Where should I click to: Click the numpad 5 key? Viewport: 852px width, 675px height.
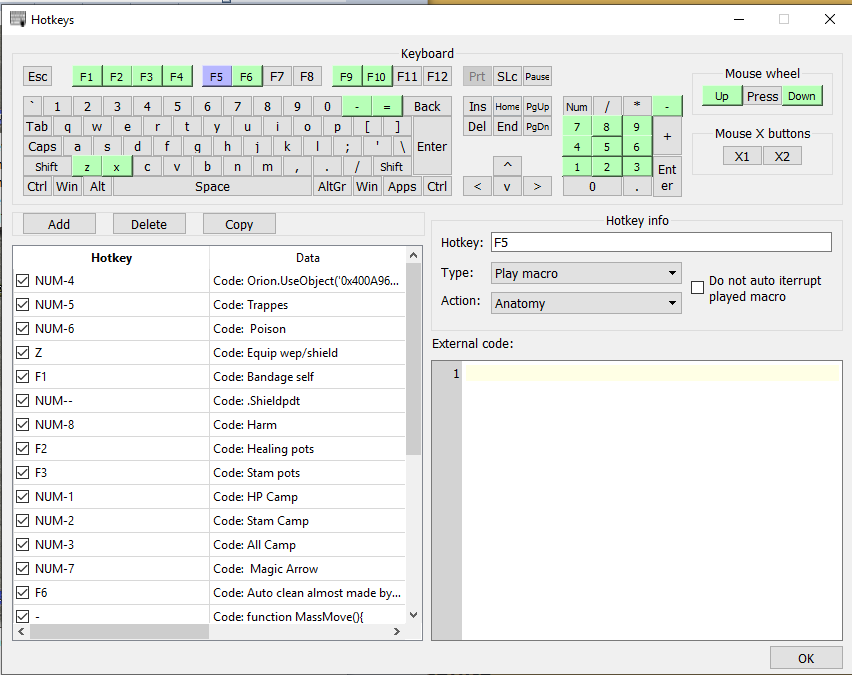[607, 147]
